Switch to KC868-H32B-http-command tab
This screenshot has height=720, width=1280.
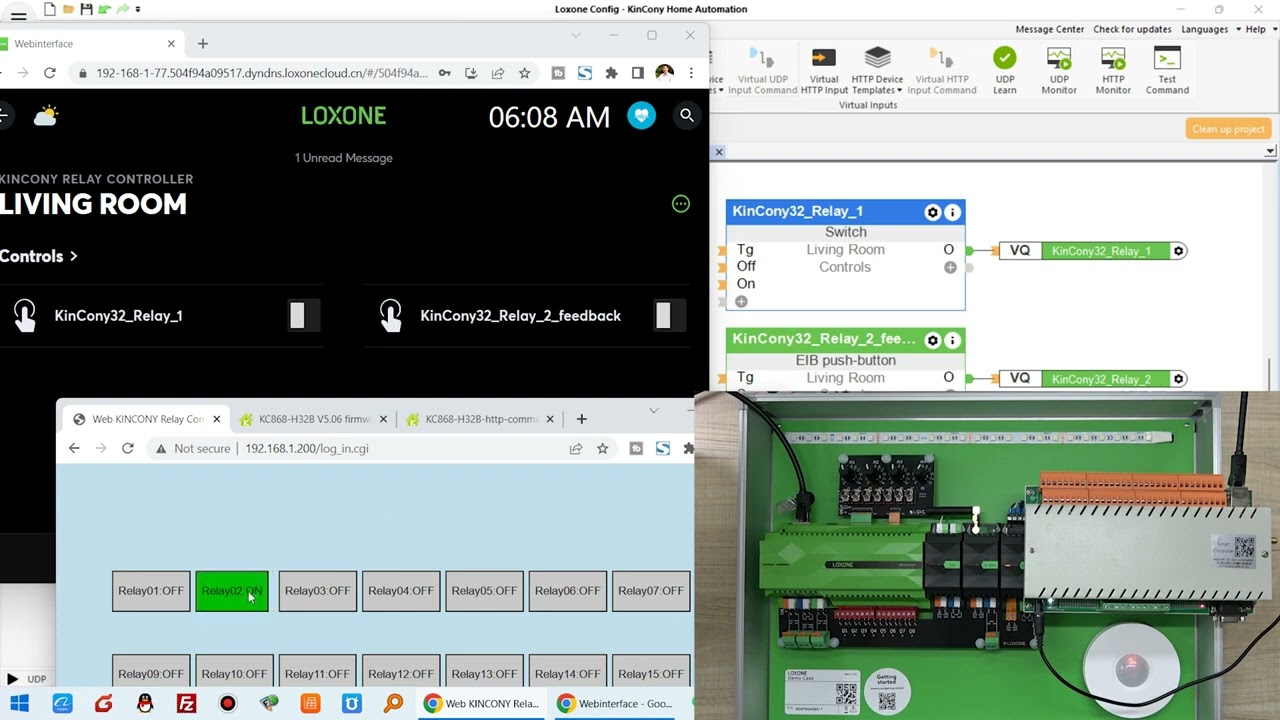tap(481, 420)
